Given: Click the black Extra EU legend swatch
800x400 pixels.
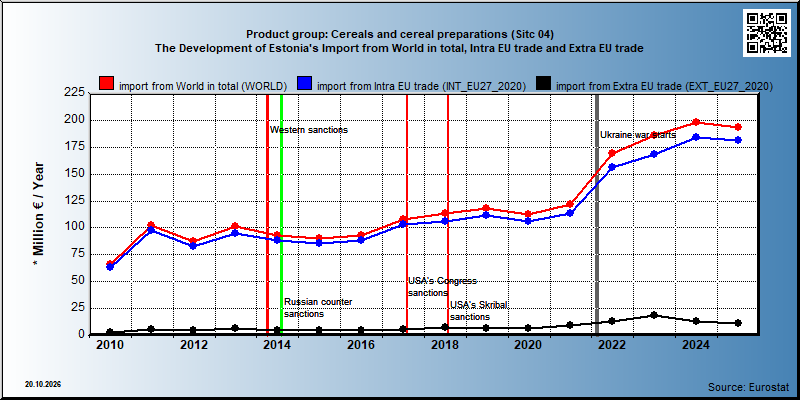Looking at the screenshot, I should pyautogui.click(x=544, y=85).
